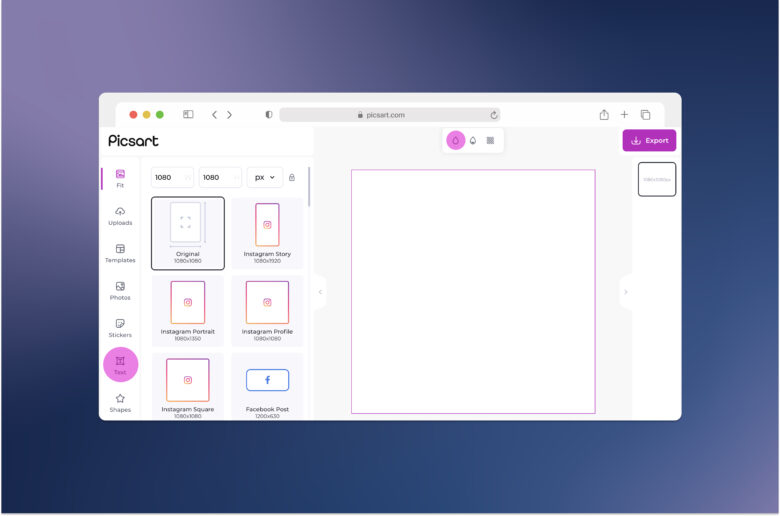Select the Fit tool in sidebar

(x=120, y=179)
